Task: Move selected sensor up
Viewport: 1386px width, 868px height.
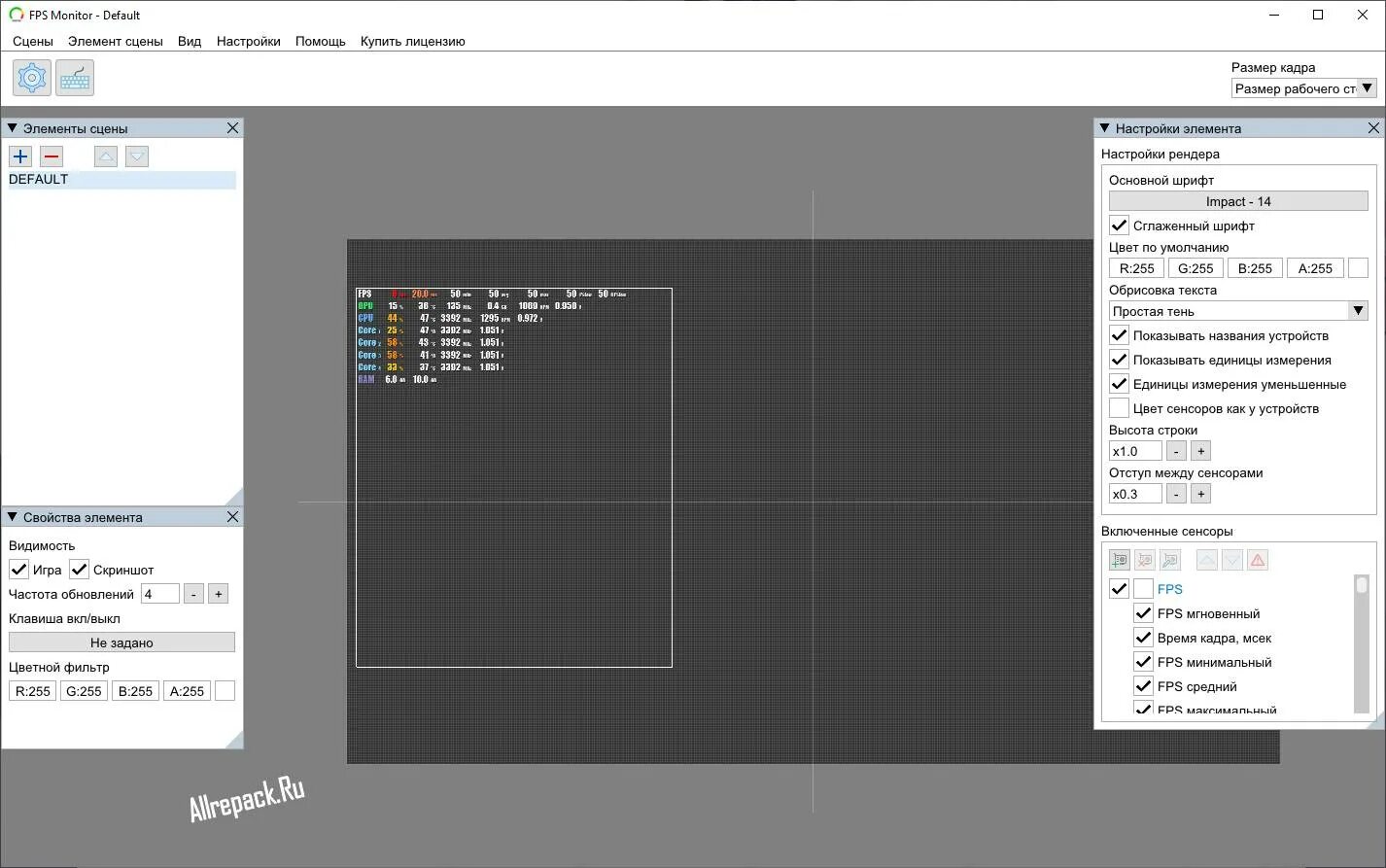Action: tap(1207, 560)
